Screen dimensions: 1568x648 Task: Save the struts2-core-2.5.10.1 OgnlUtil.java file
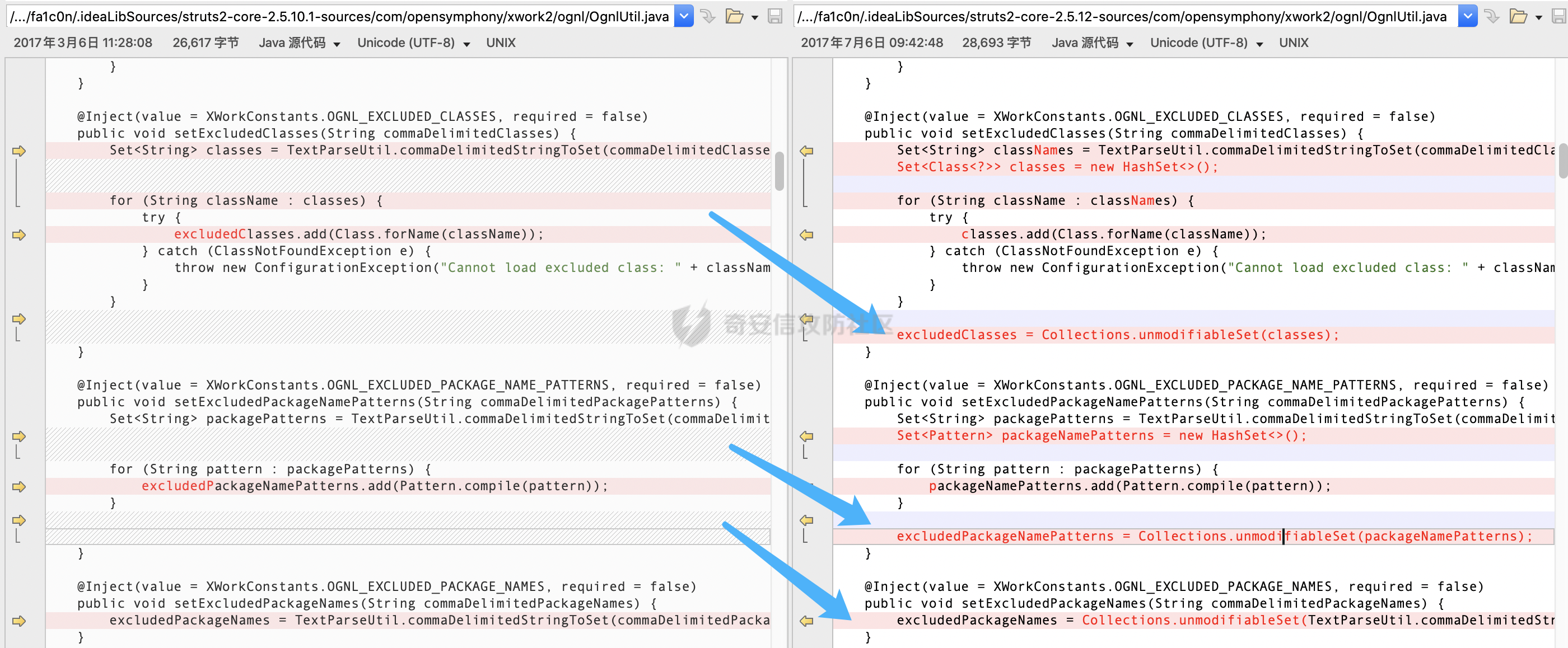pos(774,16)
